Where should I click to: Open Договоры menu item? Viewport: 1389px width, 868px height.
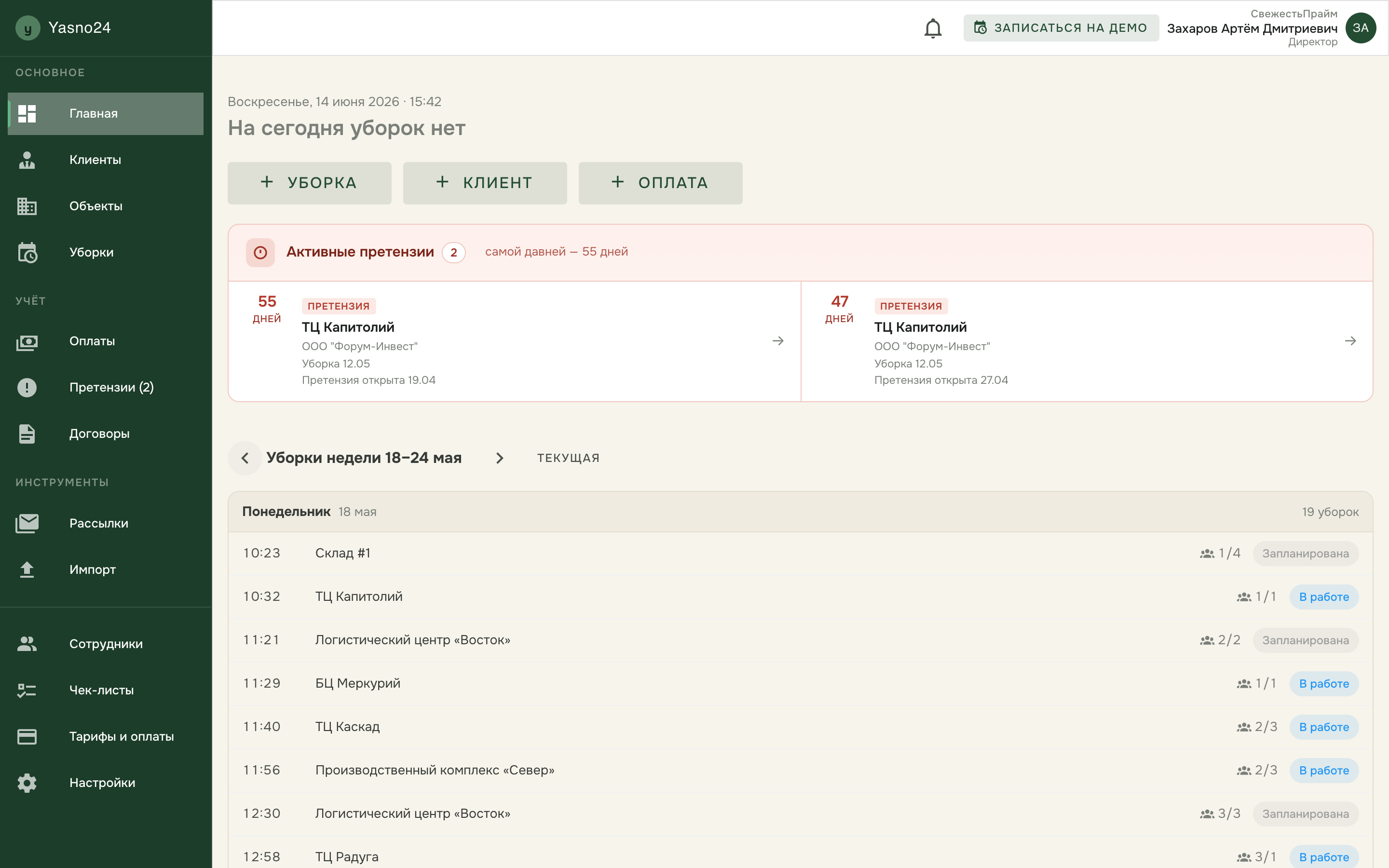coord(106,434)
